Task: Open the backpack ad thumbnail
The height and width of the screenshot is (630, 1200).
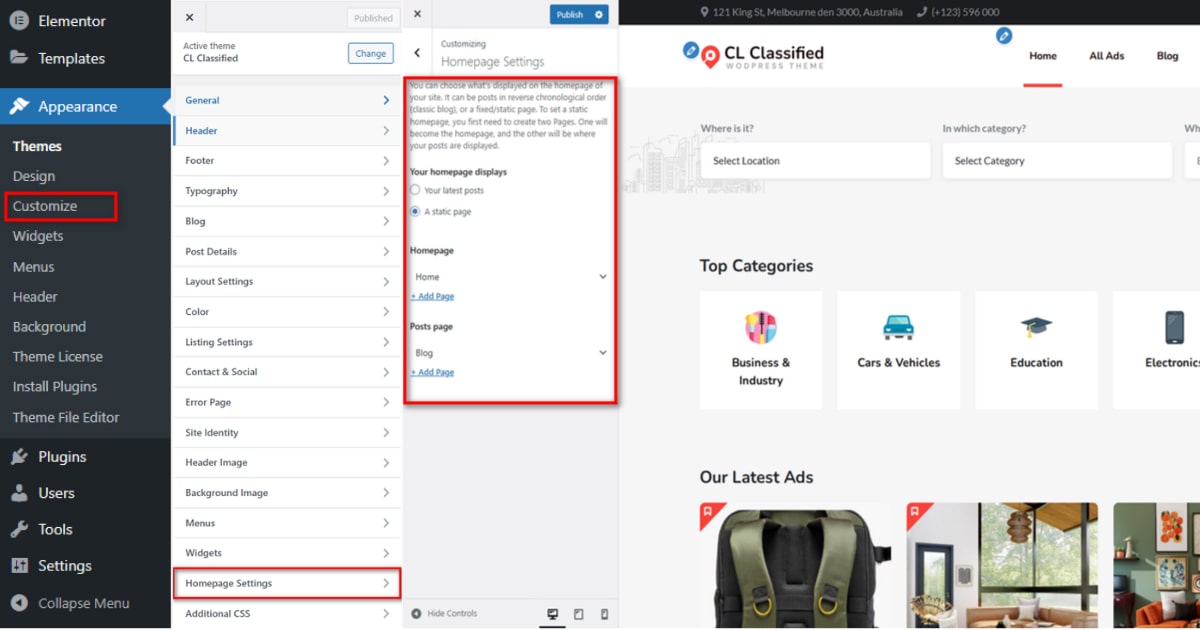Action: (795, 566)
